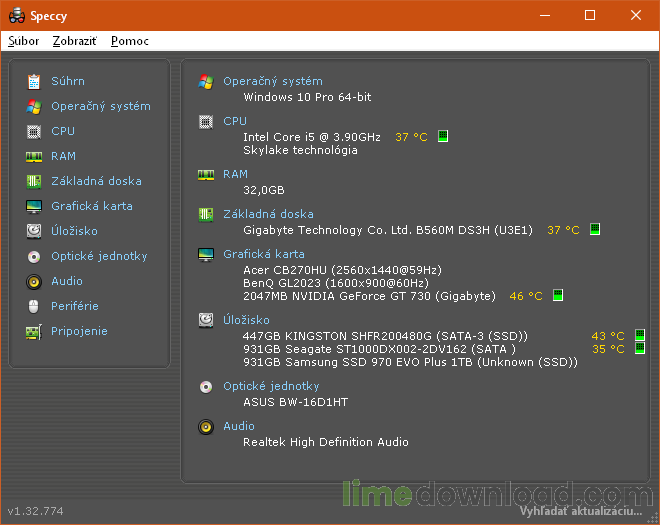Click the Operačný systém heading in summary
The image size is (660, 525).
point(272,81)
